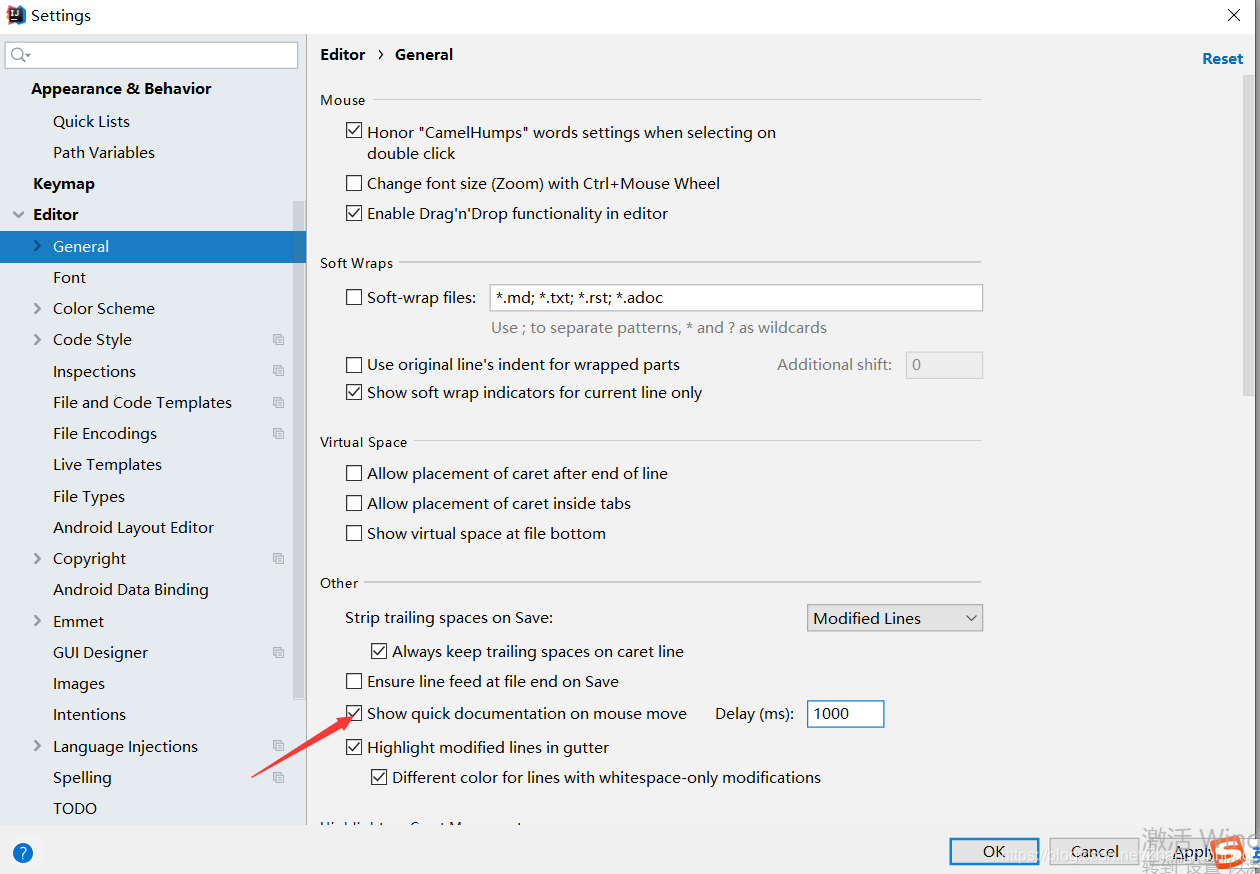Enable Soft-wrap files checkbox
This screenshot has height=874, width=1260.
point(354,297)
